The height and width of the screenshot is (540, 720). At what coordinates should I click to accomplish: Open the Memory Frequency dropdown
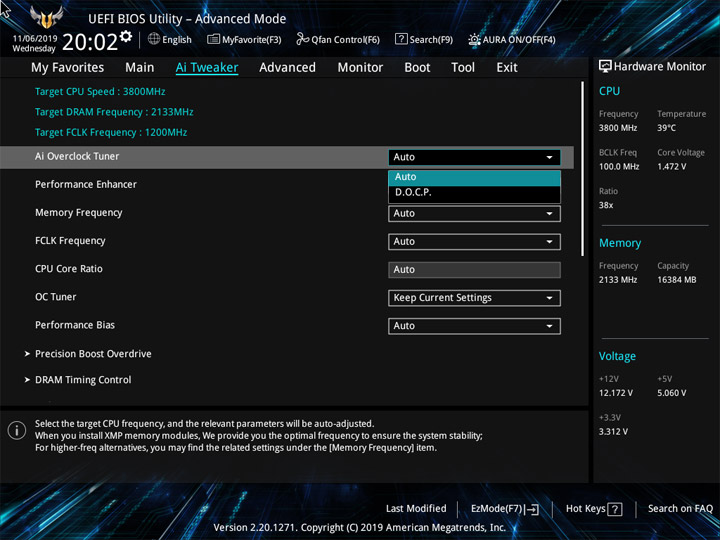pos(474,214)
